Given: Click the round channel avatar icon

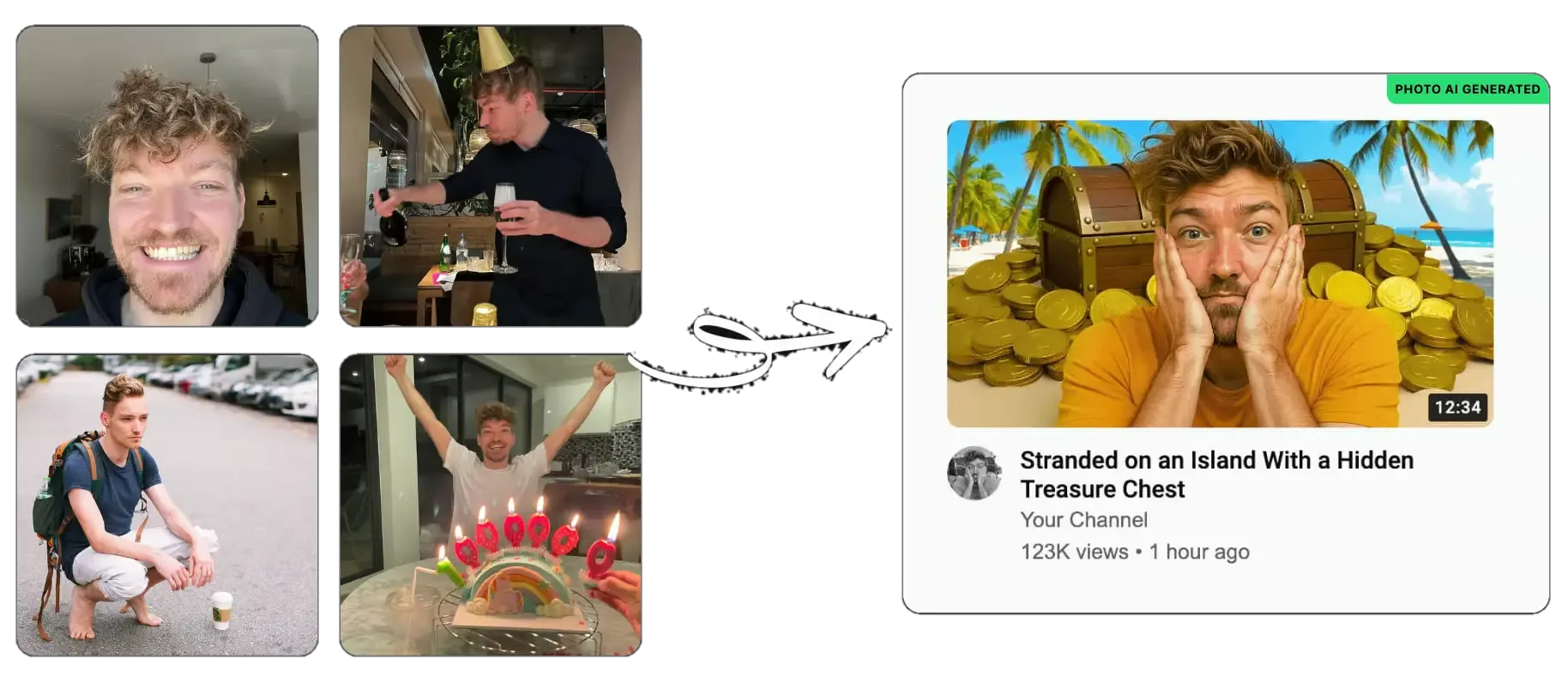Looking at the screenshot, I should (x=974, y=473).
